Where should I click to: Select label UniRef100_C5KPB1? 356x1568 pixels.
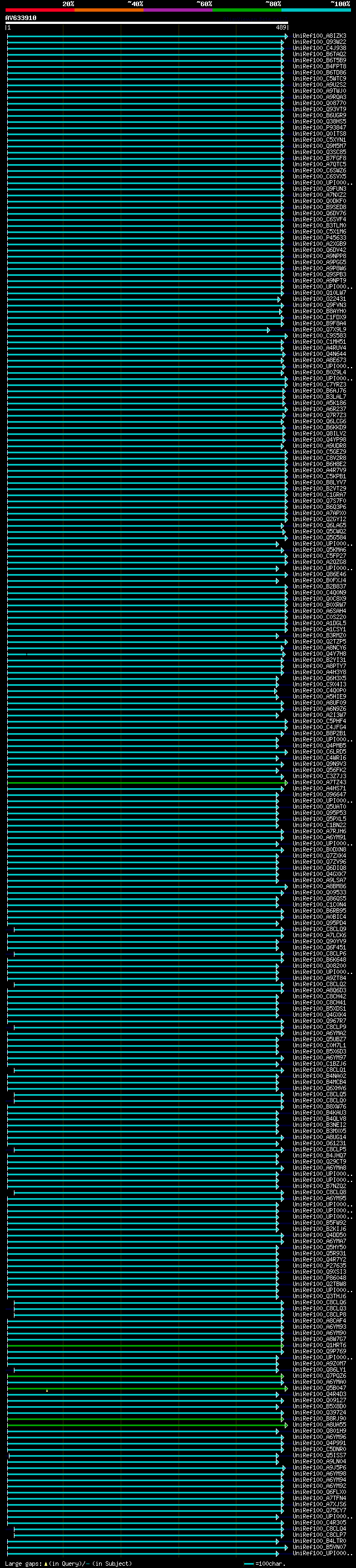coord(319,476)
